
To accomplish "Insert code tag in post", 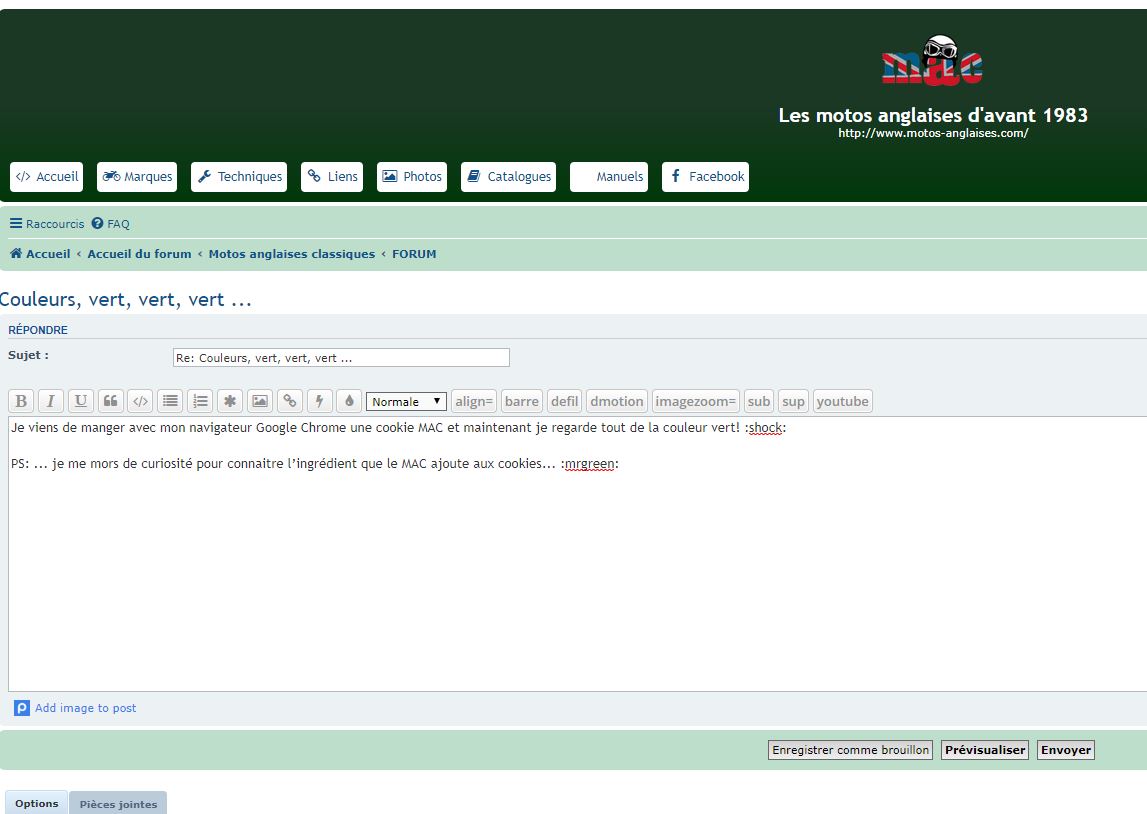I will point(140,401).
